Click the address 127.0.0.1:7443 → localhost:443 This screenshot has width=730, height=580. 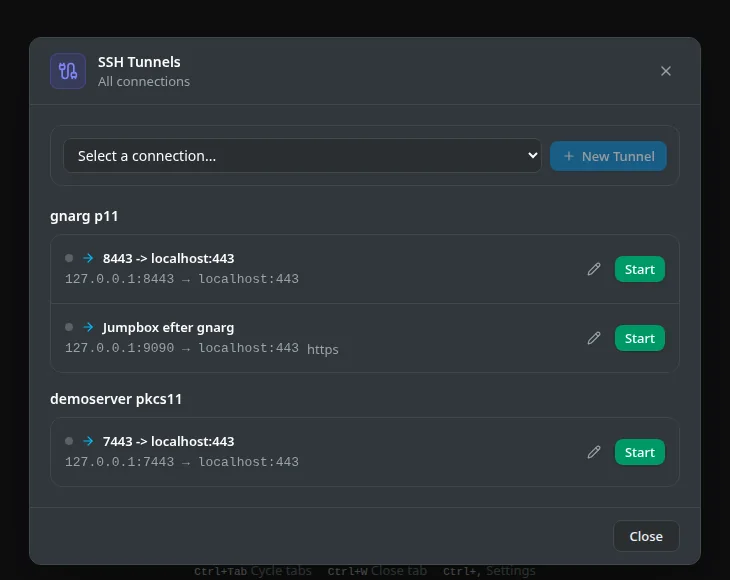[x=182, y=462]
